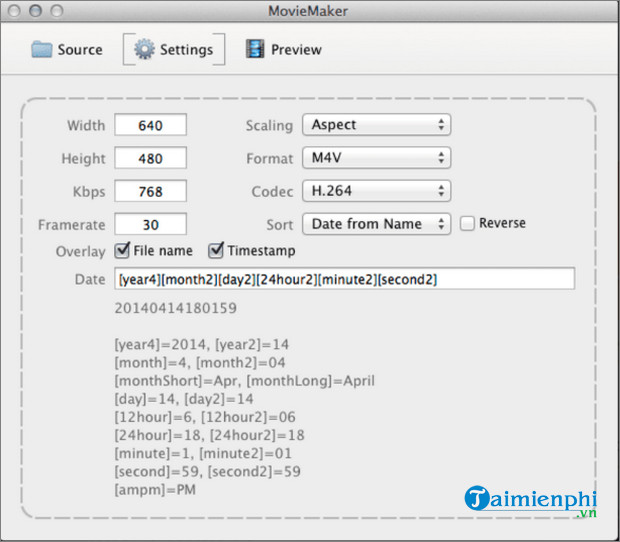Select the Kbps field showing 768

point(150,191)
